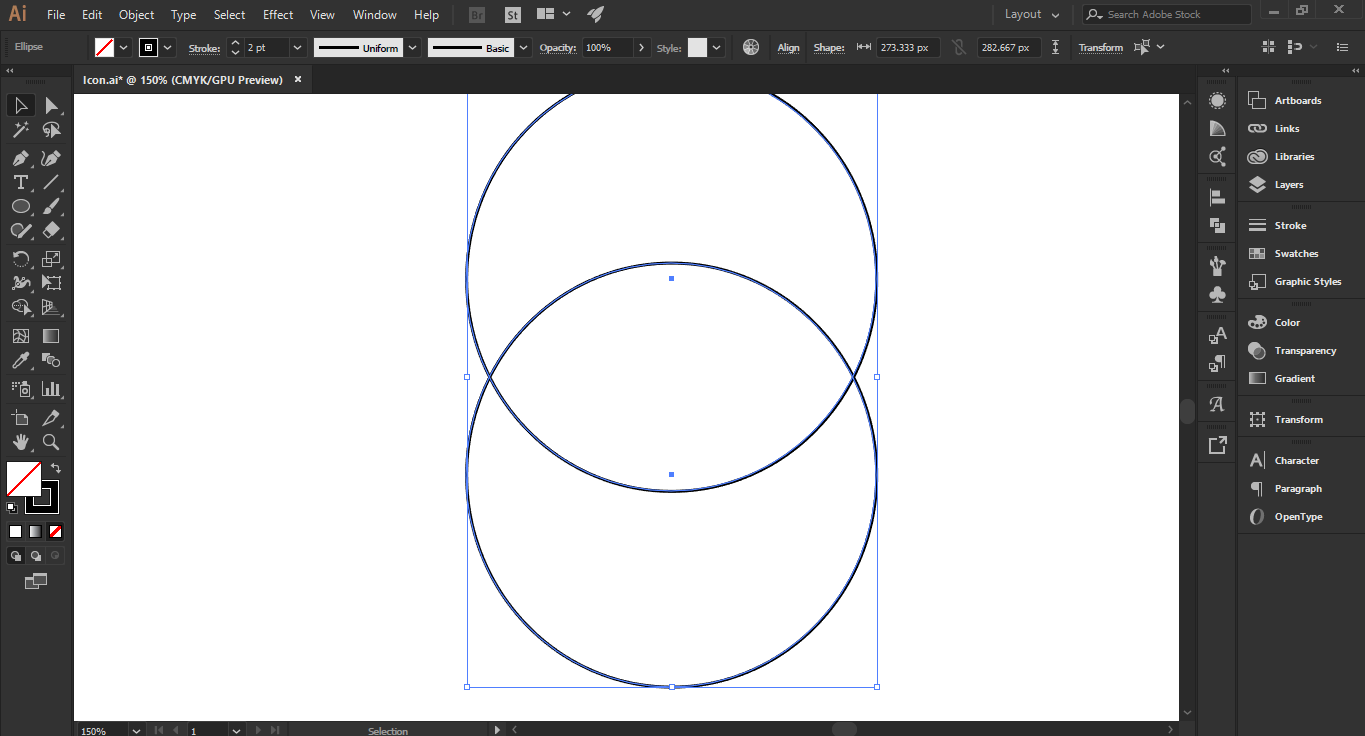Select the Zoom tool
The height and width of the screenshot is (736, 1365).
pyautogui.click(x=51, y=442)
